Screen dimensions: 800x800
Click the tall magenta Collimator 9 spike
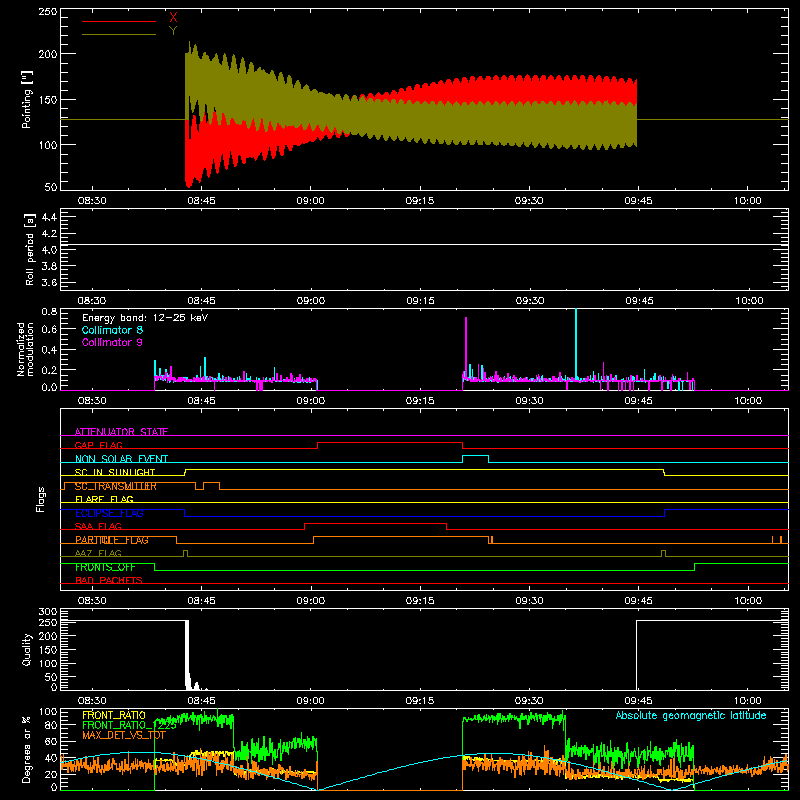pos(466,347)
